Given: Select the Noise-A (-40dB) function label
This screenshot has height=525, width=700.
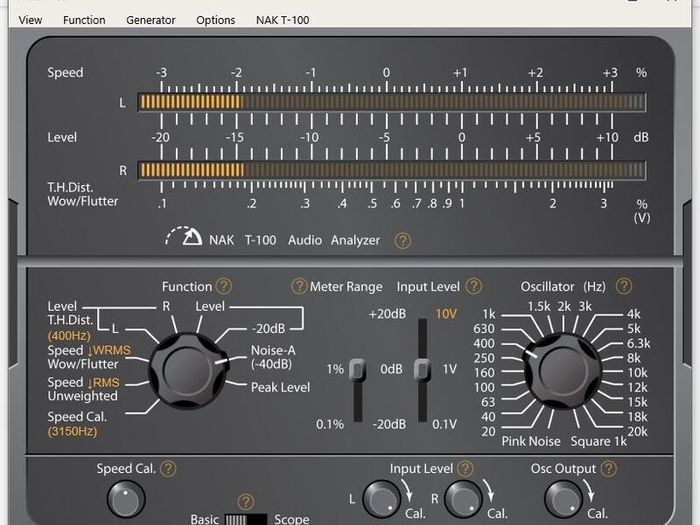Looking at the screenshot, I should pyautogui.click(x=273, y=357).
